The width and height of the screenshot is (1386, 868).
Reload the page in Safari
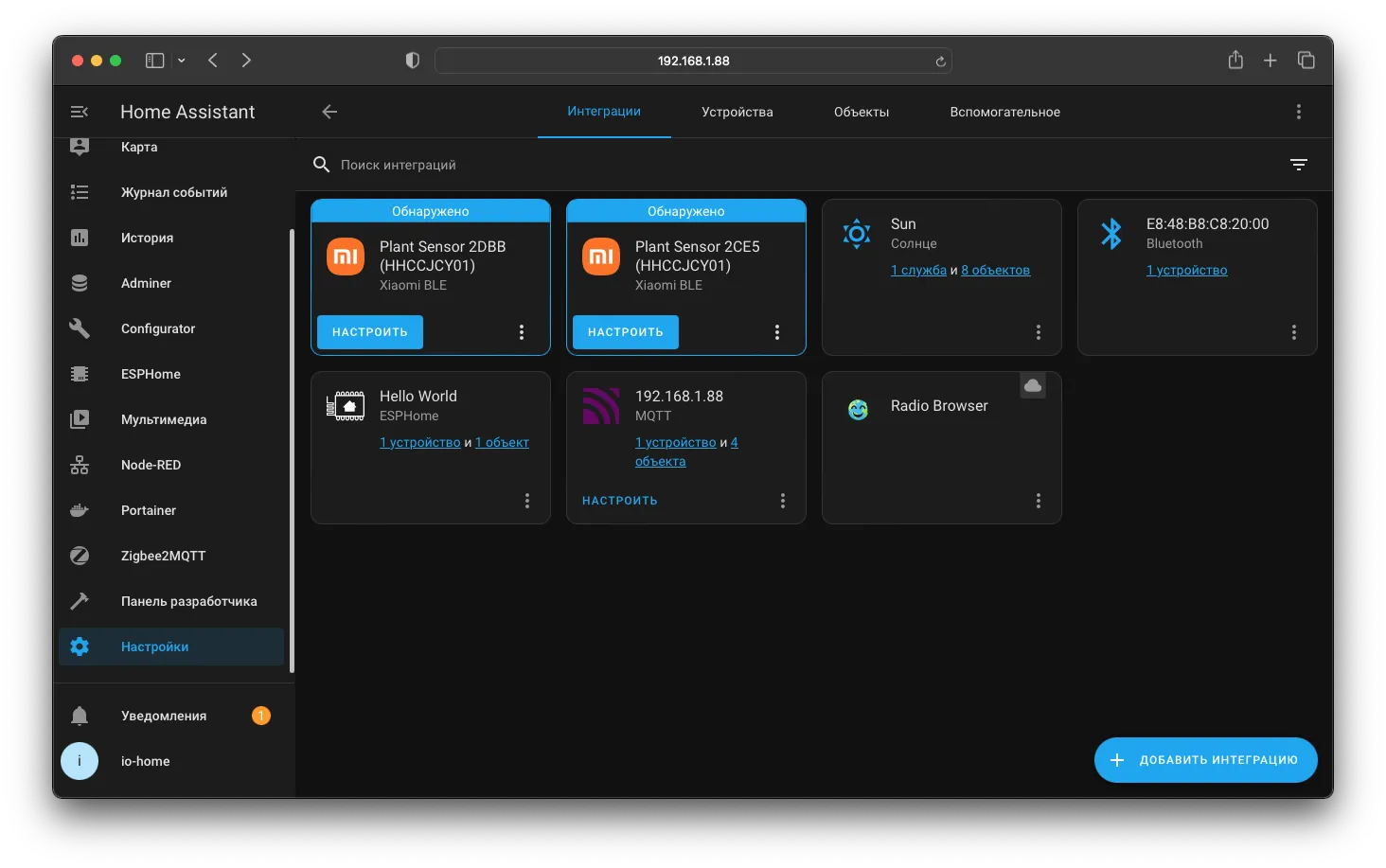(940, 62)
